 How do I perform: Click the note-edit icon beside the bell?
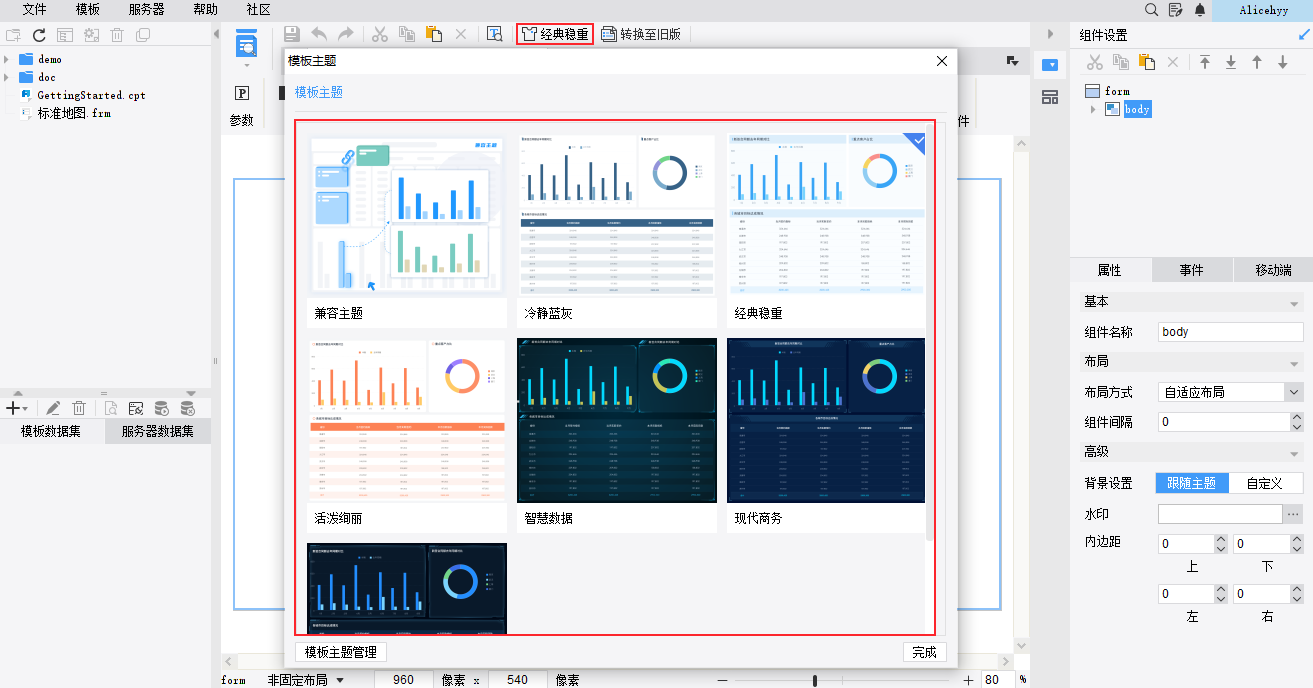pyautogui.click(x=1176, y=9)
